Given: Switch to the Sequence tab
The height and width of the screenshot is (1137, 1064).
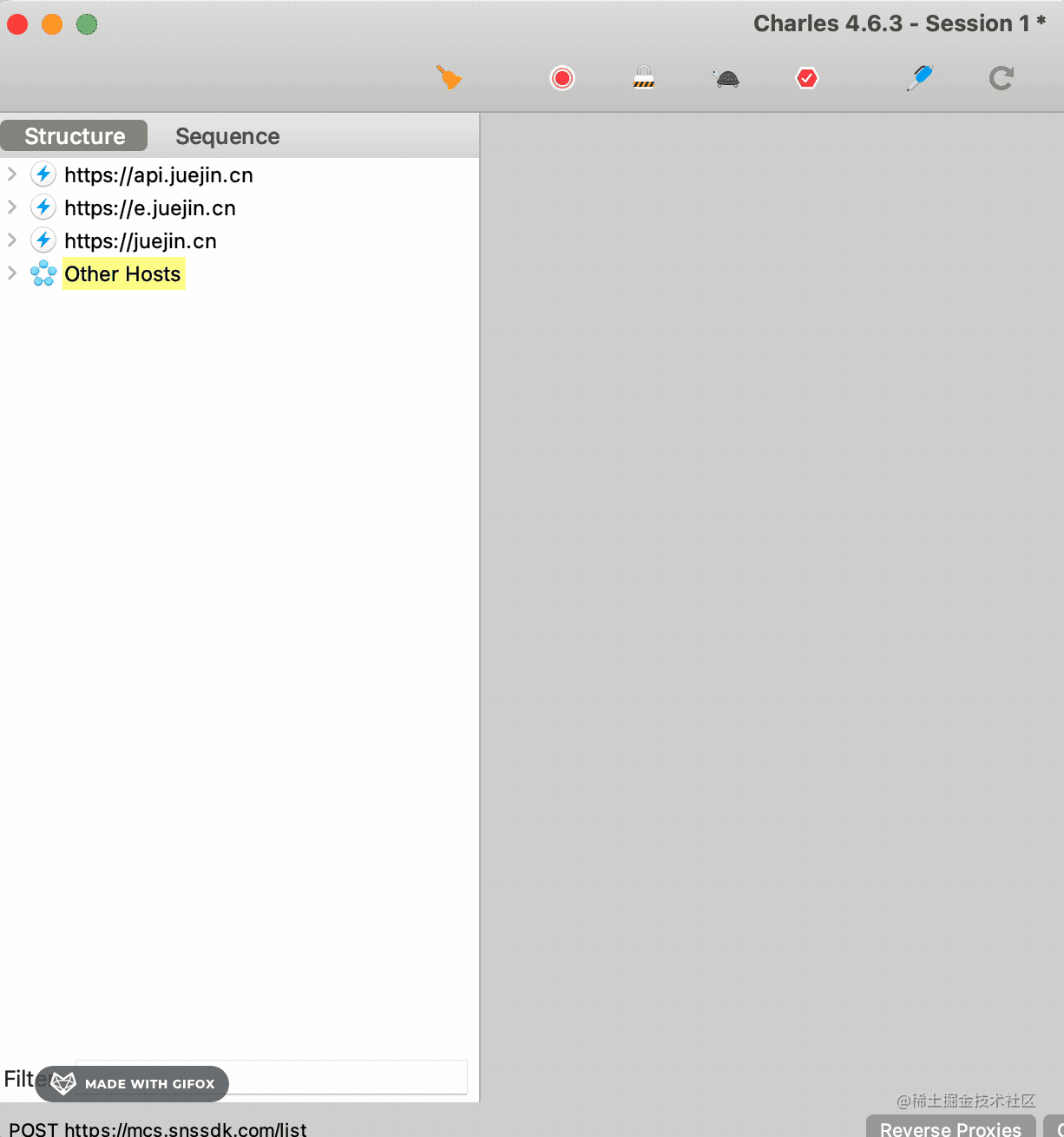Looking at the screenshot, I should (x=227, y=136).
